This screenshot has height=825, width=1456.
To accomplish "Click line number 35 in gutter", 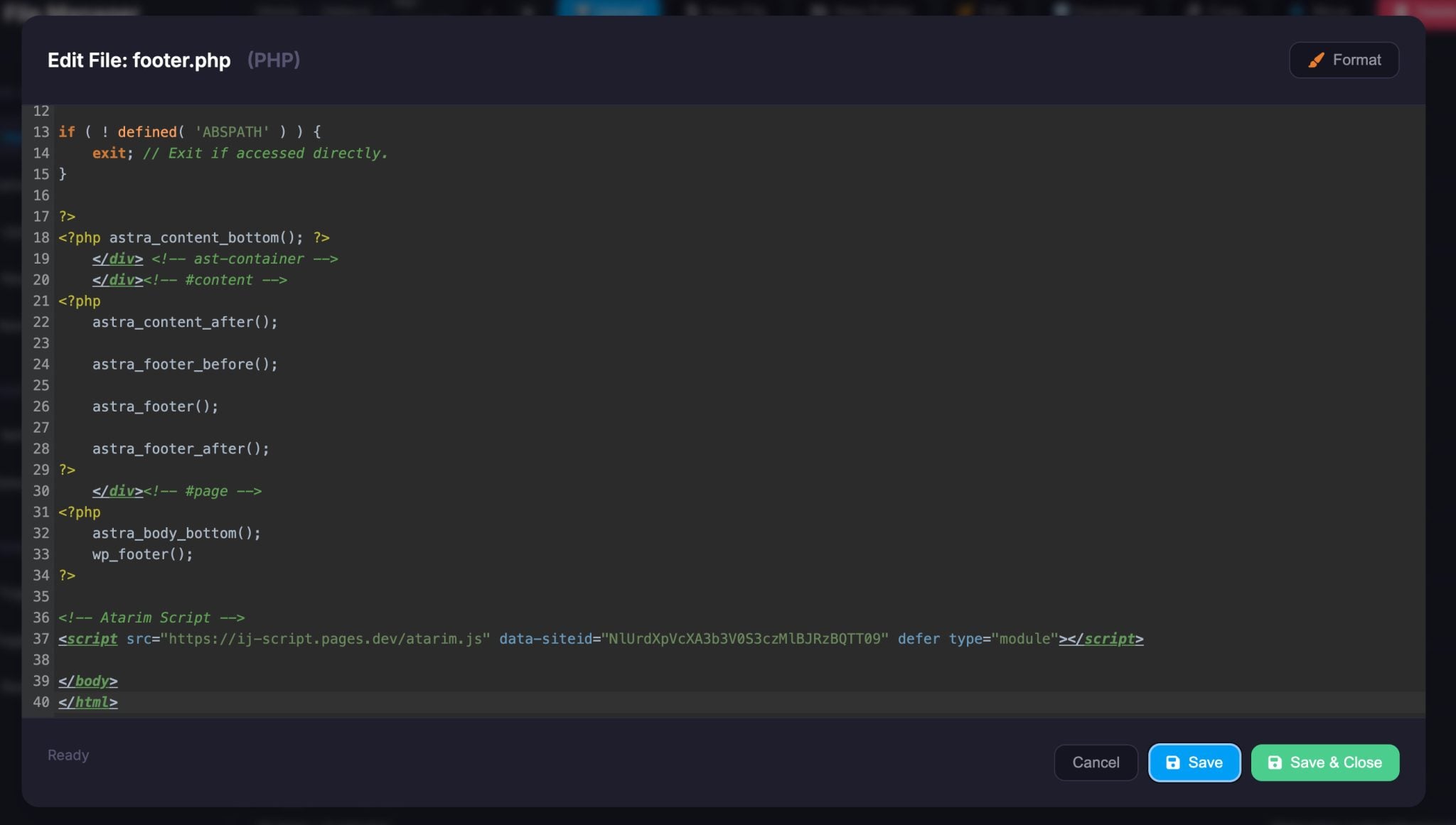I will pos(41,597).
